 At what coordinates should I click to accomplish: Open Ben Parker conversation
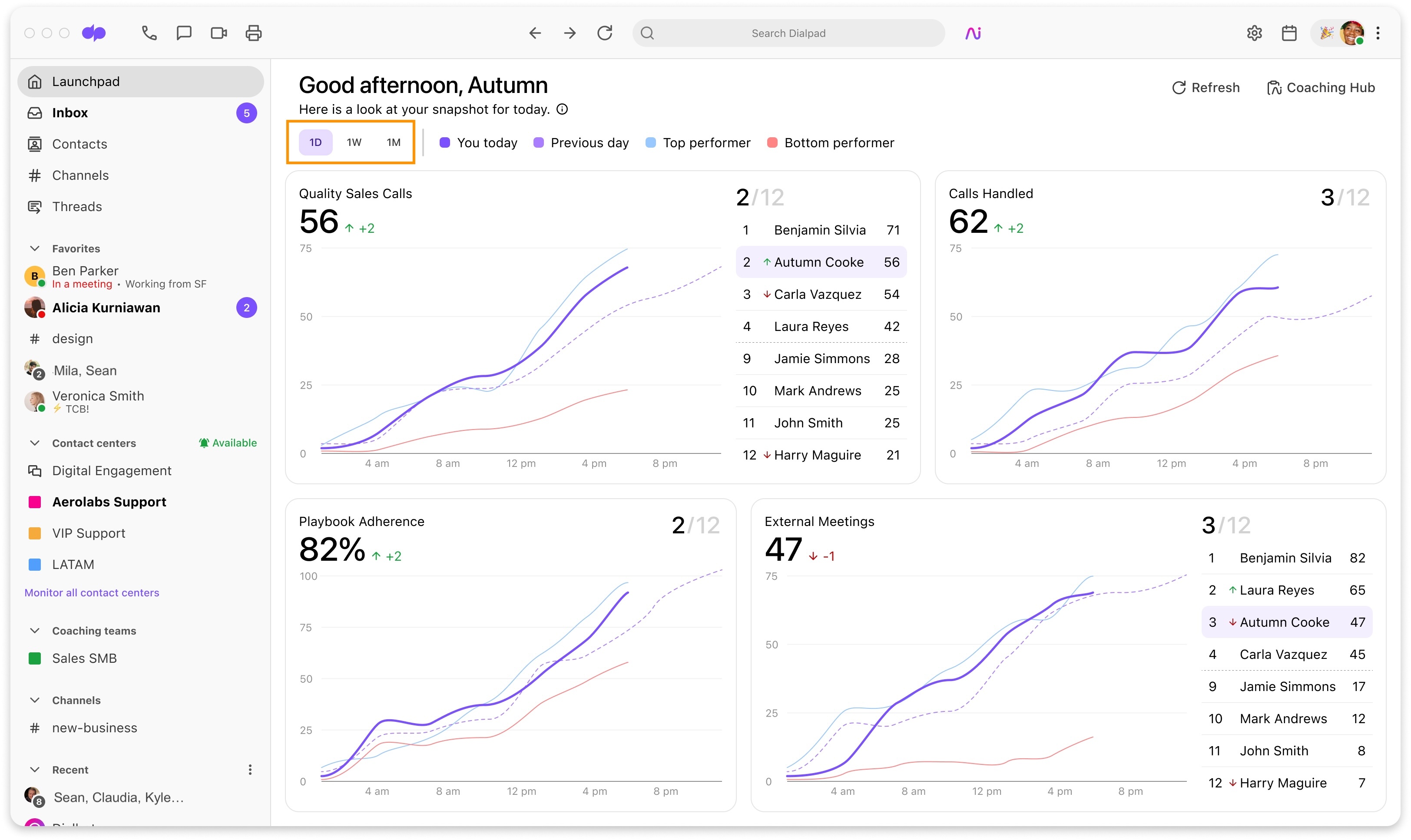tap(140, 276)
